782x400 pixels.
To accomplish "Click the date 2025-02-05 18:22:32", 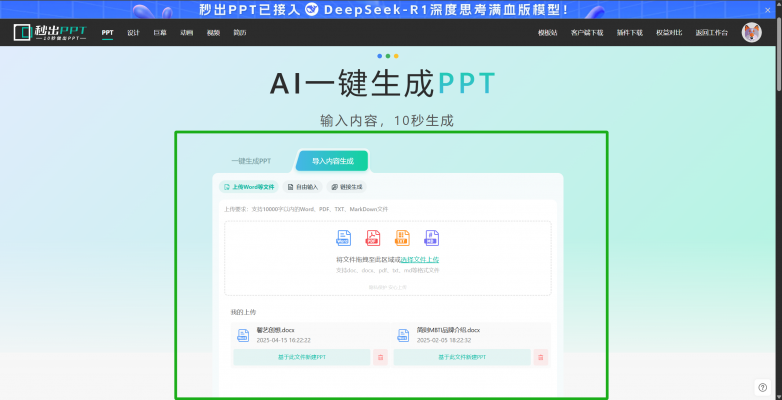I will click(444, 340).
